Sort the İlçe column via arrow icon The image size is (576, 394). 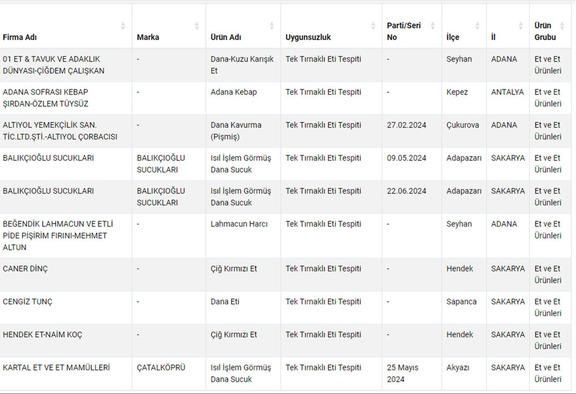click(x=477, y=26)
